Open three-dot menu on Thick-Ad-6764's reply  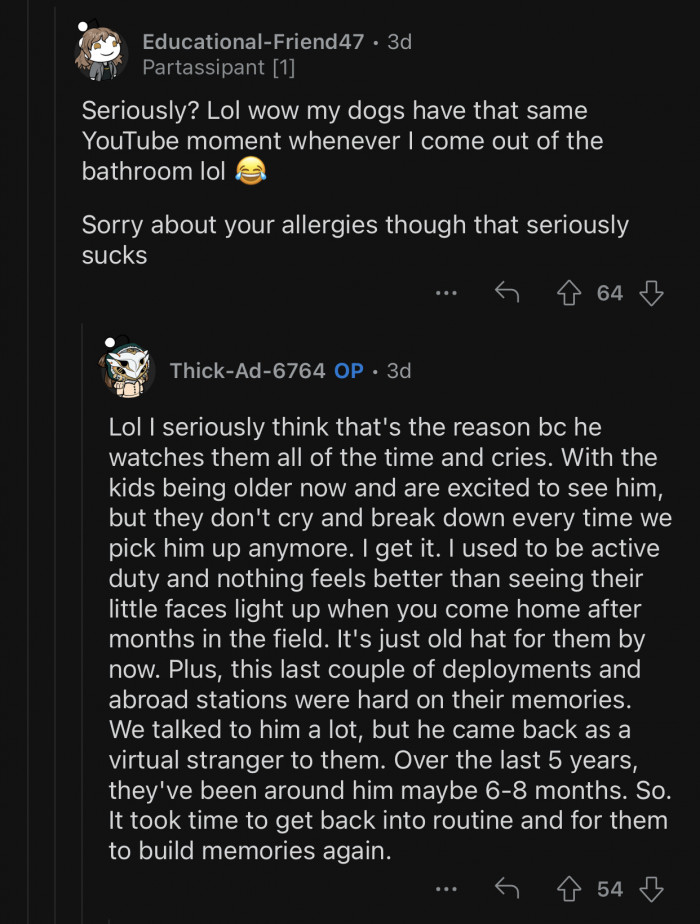(446, 888)
